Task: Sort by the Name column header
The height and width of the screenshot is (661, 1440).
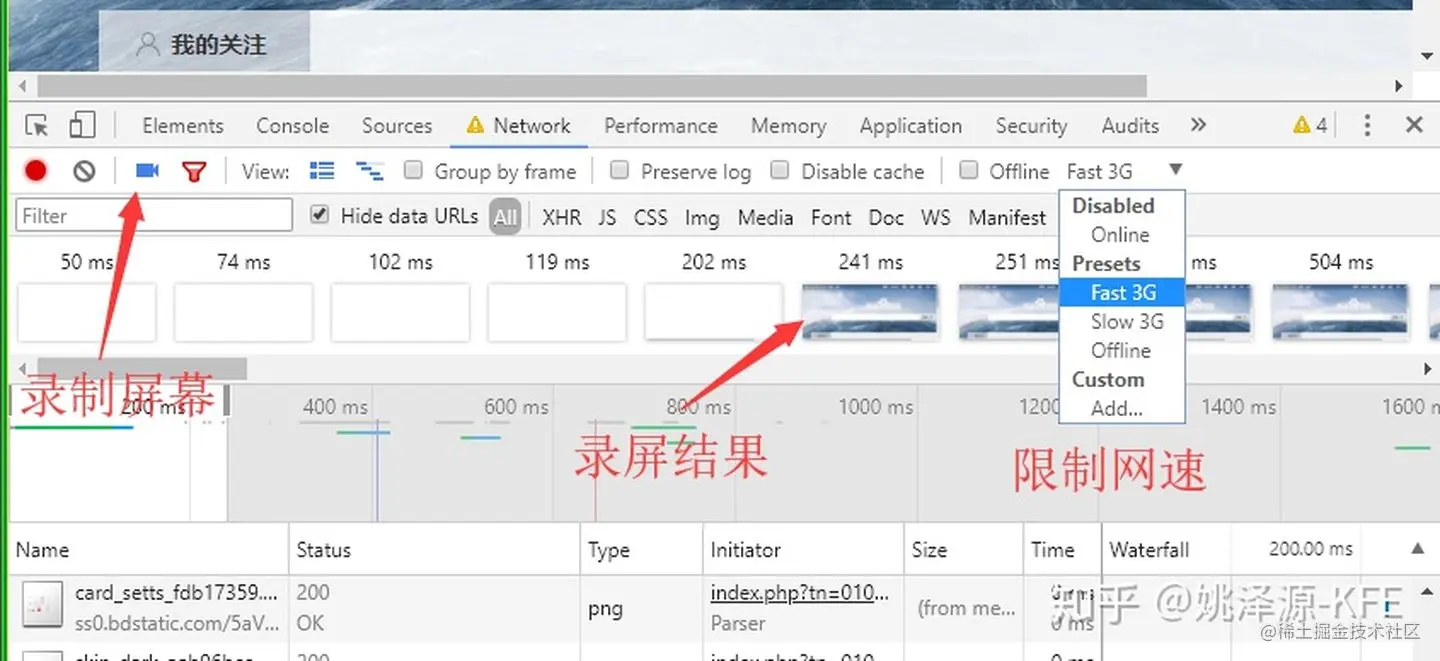Action: coord(148,549)
